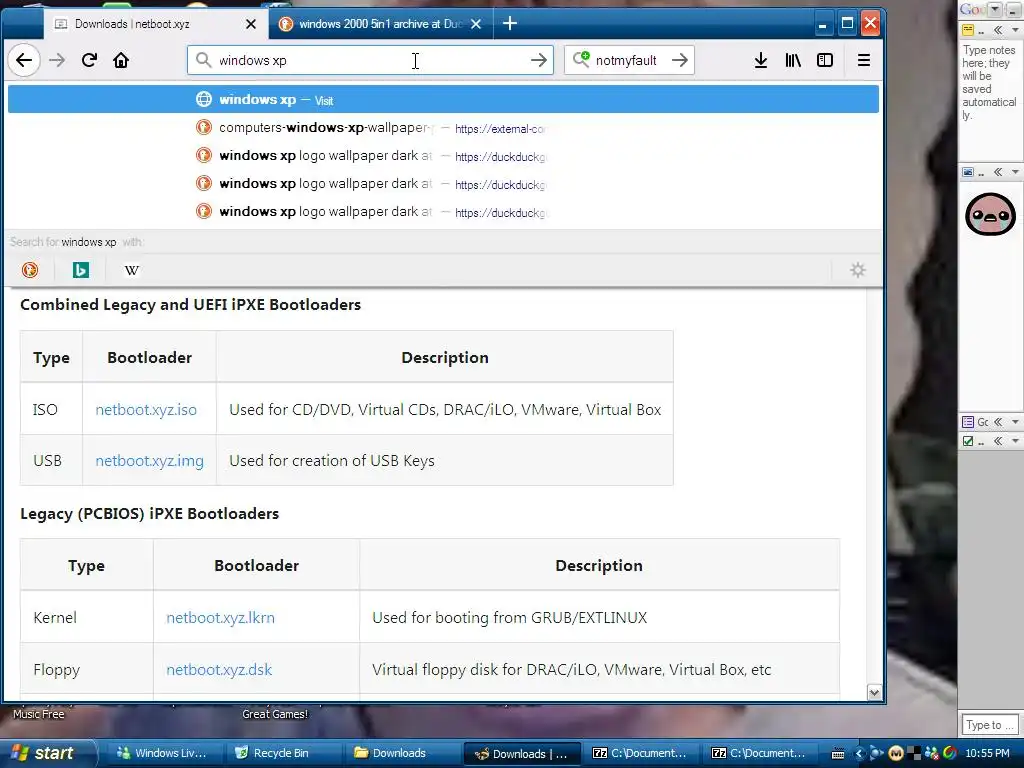Viewport: 1024px width, 768px height.
Task: Reload the current page
Action: (x=89, y=61)
